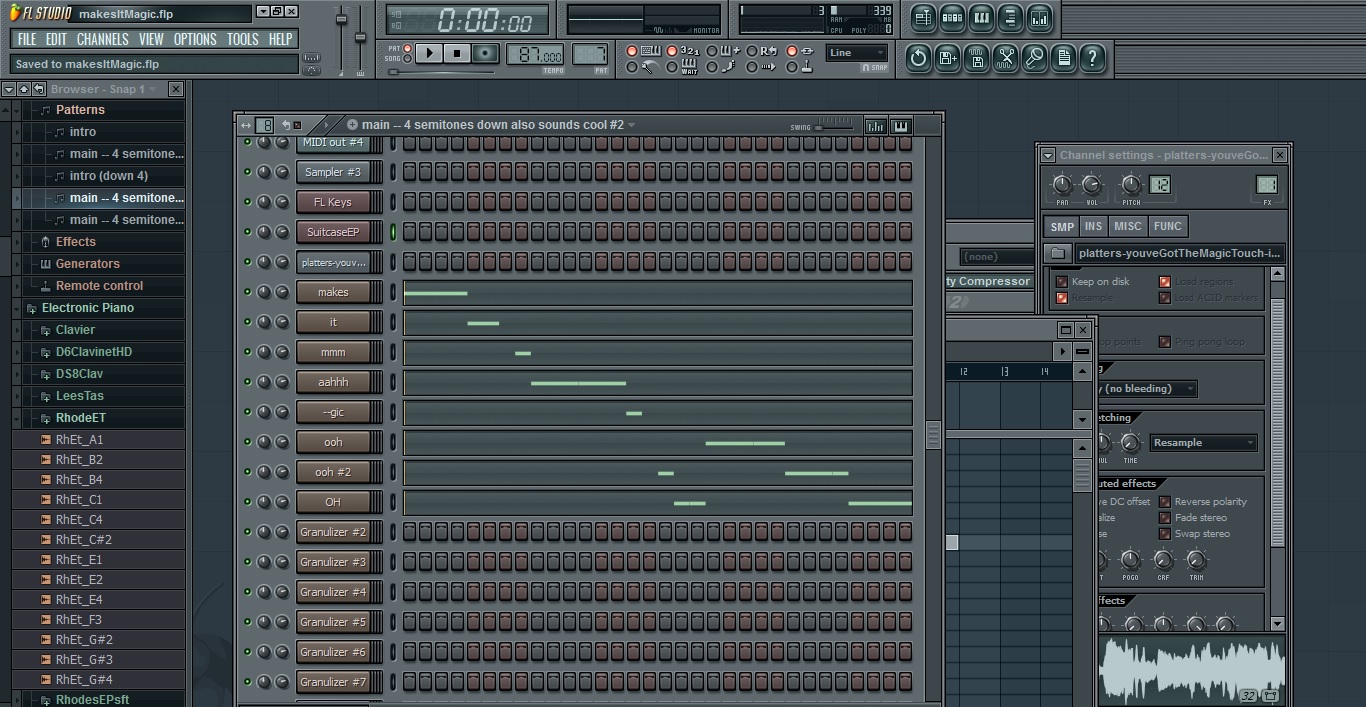Click the one-click recording microphone icon
Screen dimensions: 1366x707
1034,58
